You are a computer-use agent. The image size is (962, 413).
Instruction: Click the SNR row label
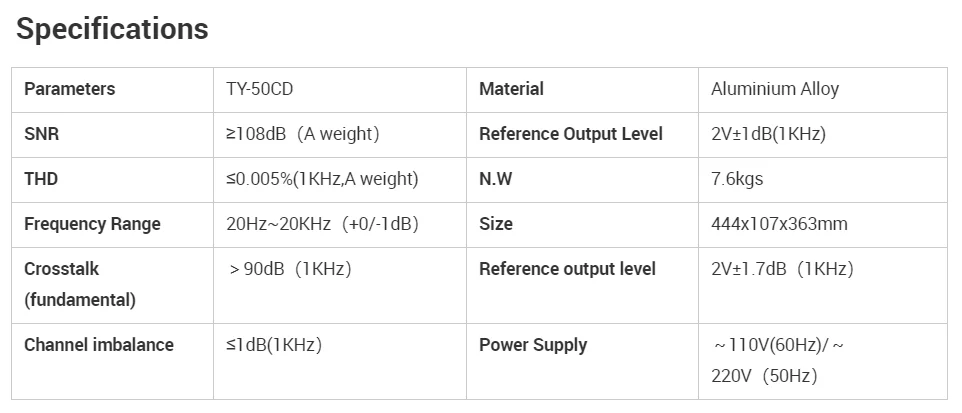(x=41, y=134)
